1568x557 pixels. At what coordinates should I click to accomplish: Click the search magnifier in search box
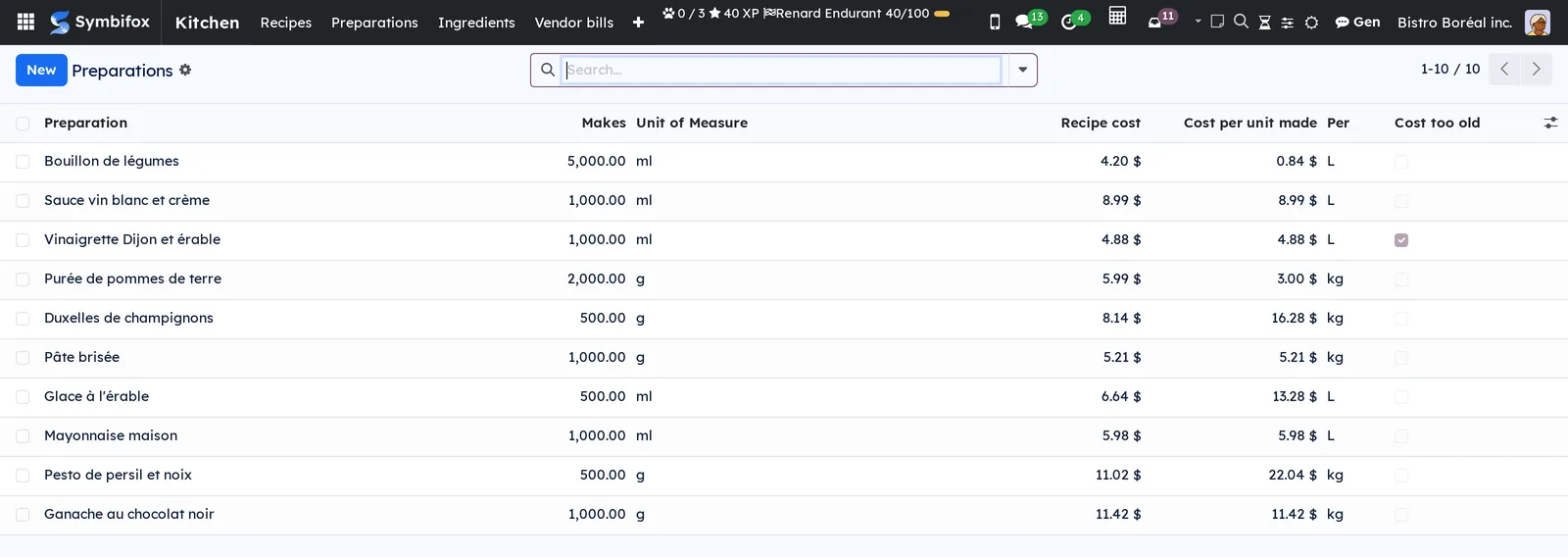point(548,70)
